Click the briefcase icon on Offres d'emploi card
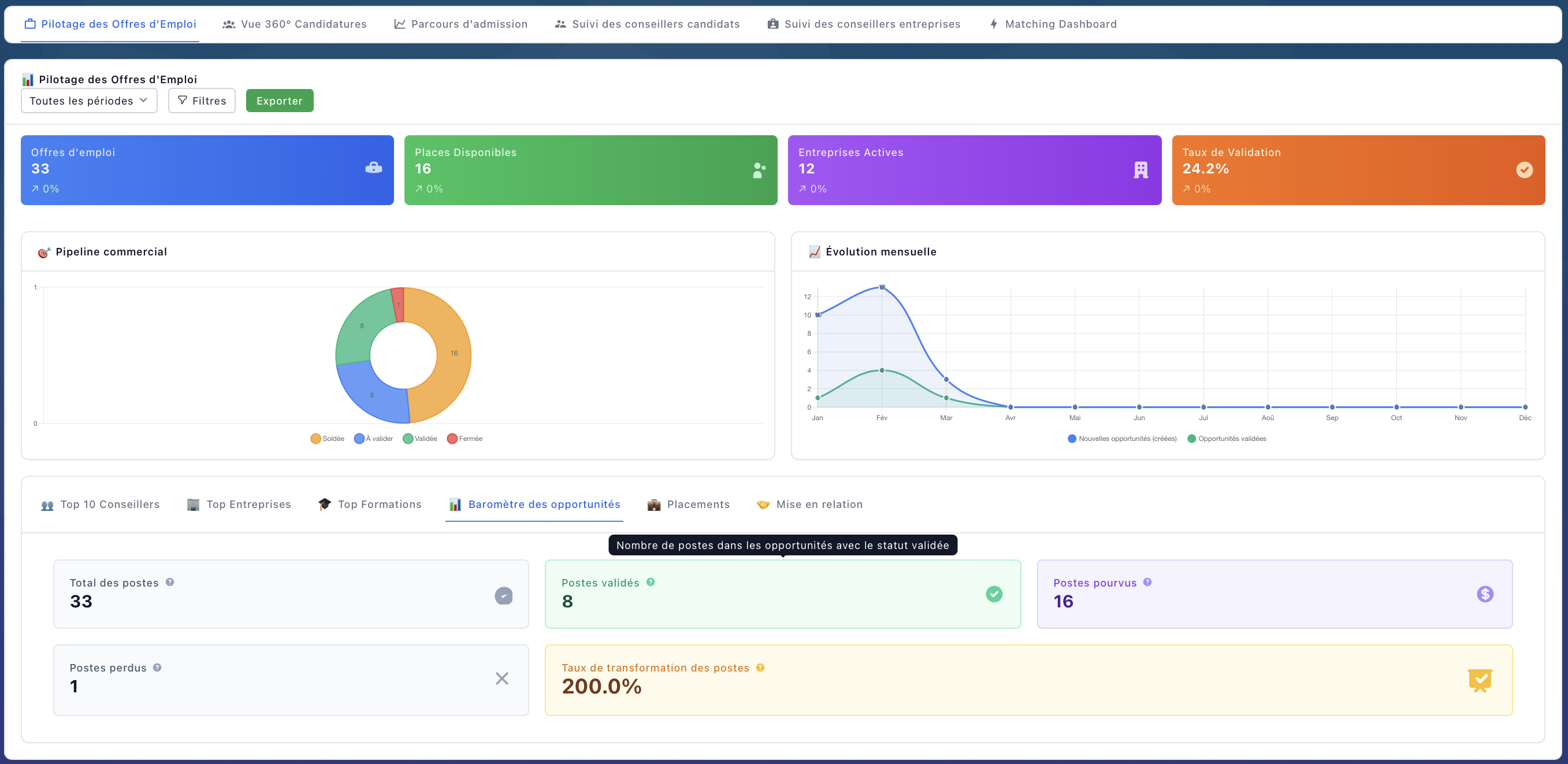1568x764 pixels. tap(373, 169)
